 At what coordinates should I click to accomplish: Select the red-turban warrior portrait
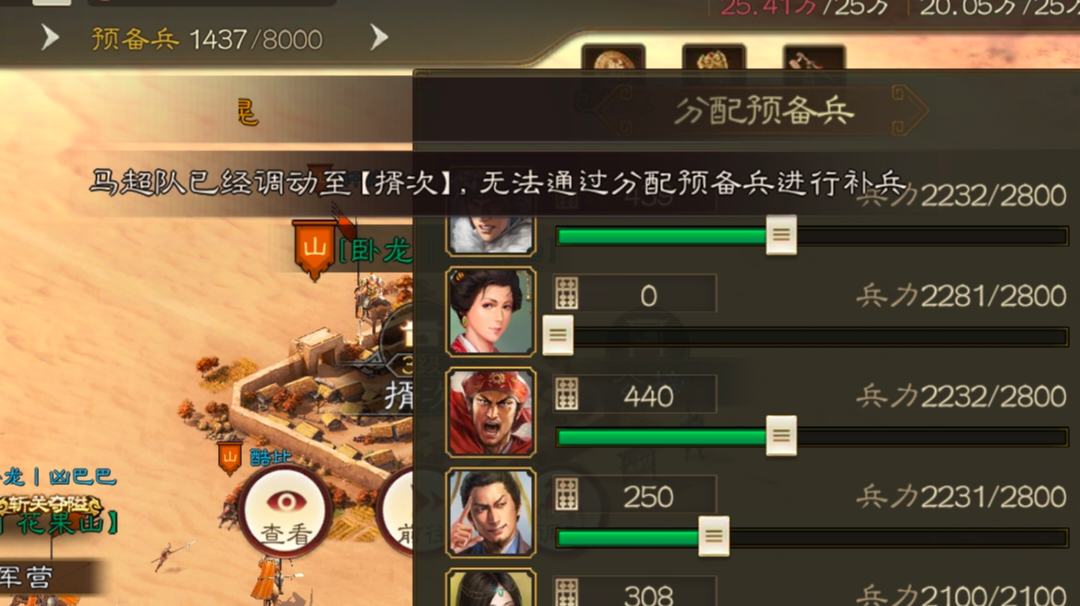pos(490,412)
